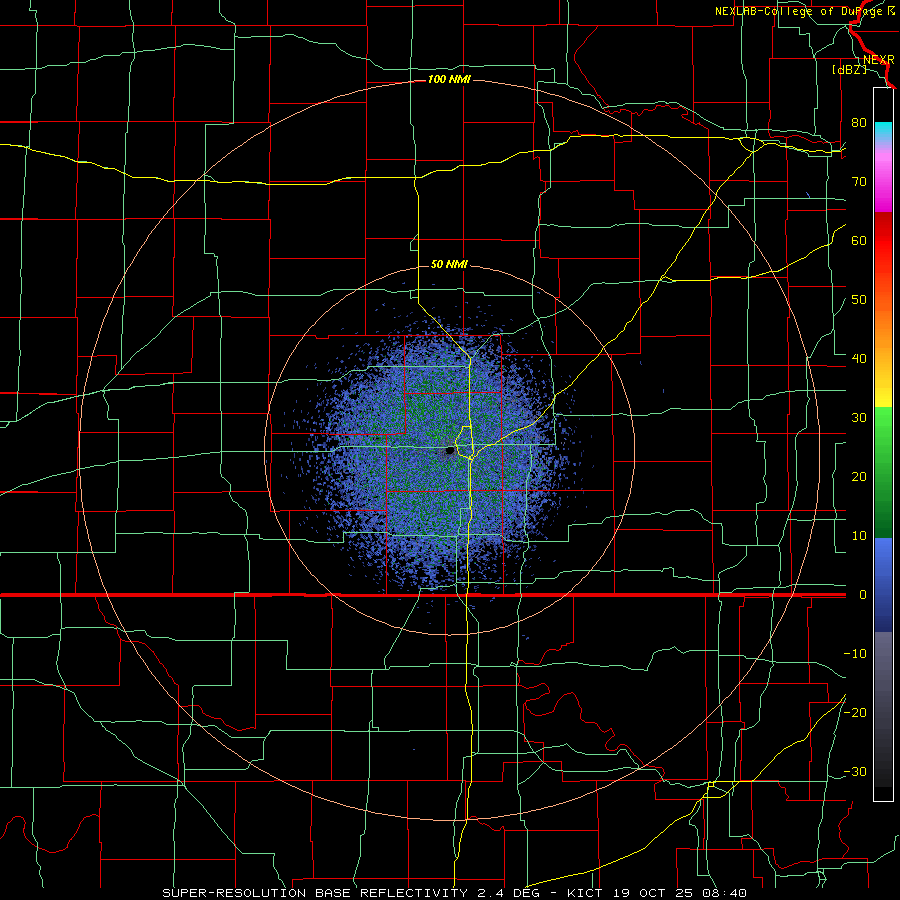Click the 70 value on the dBZ scale
900x900 pixels.
(x=859, y=181)
